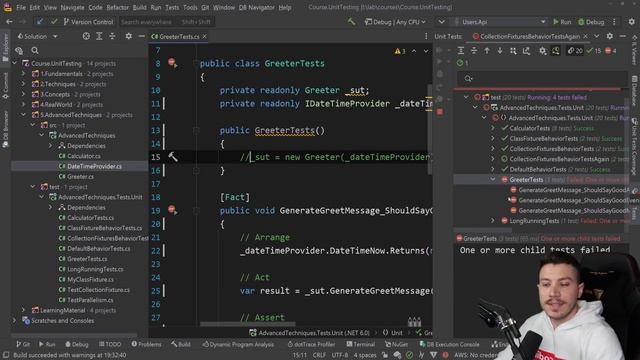Collapse 5.AdvancedTechniques folder in solution tree
The height and width of the screenshot is (360, 640).
click(24, 115)
